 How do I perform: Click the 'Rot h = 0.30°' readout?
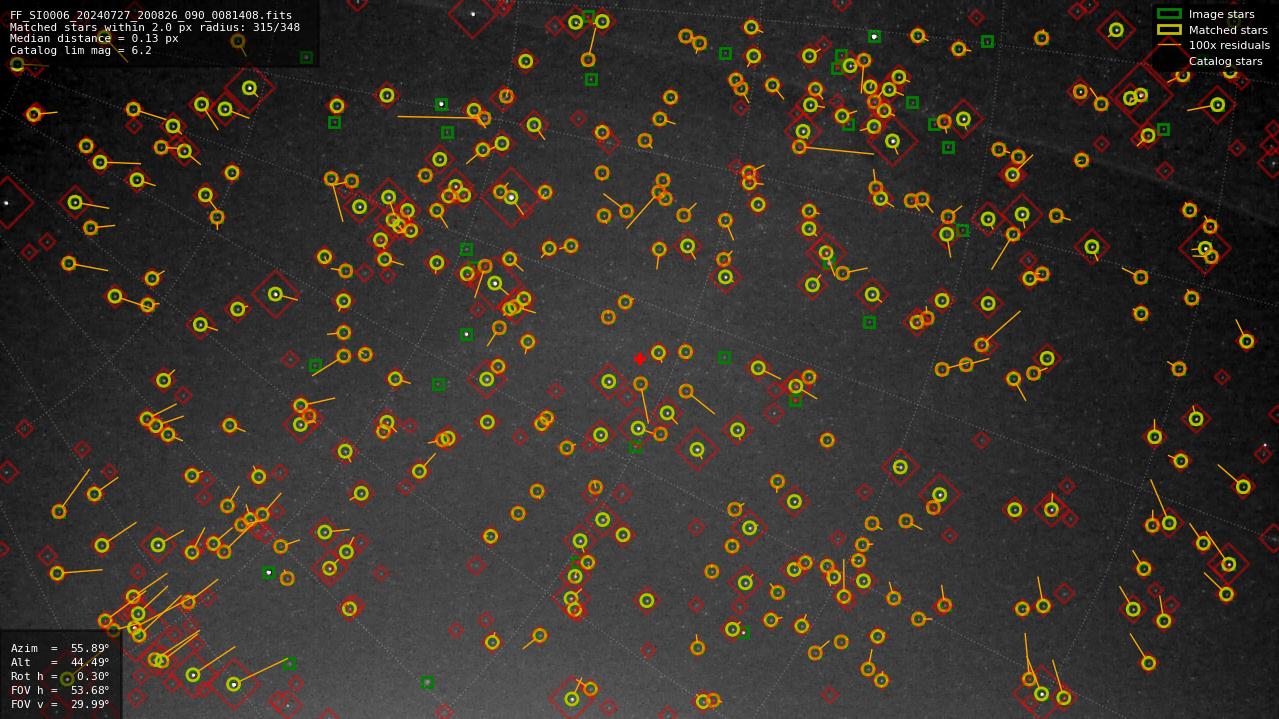(60, 676)
